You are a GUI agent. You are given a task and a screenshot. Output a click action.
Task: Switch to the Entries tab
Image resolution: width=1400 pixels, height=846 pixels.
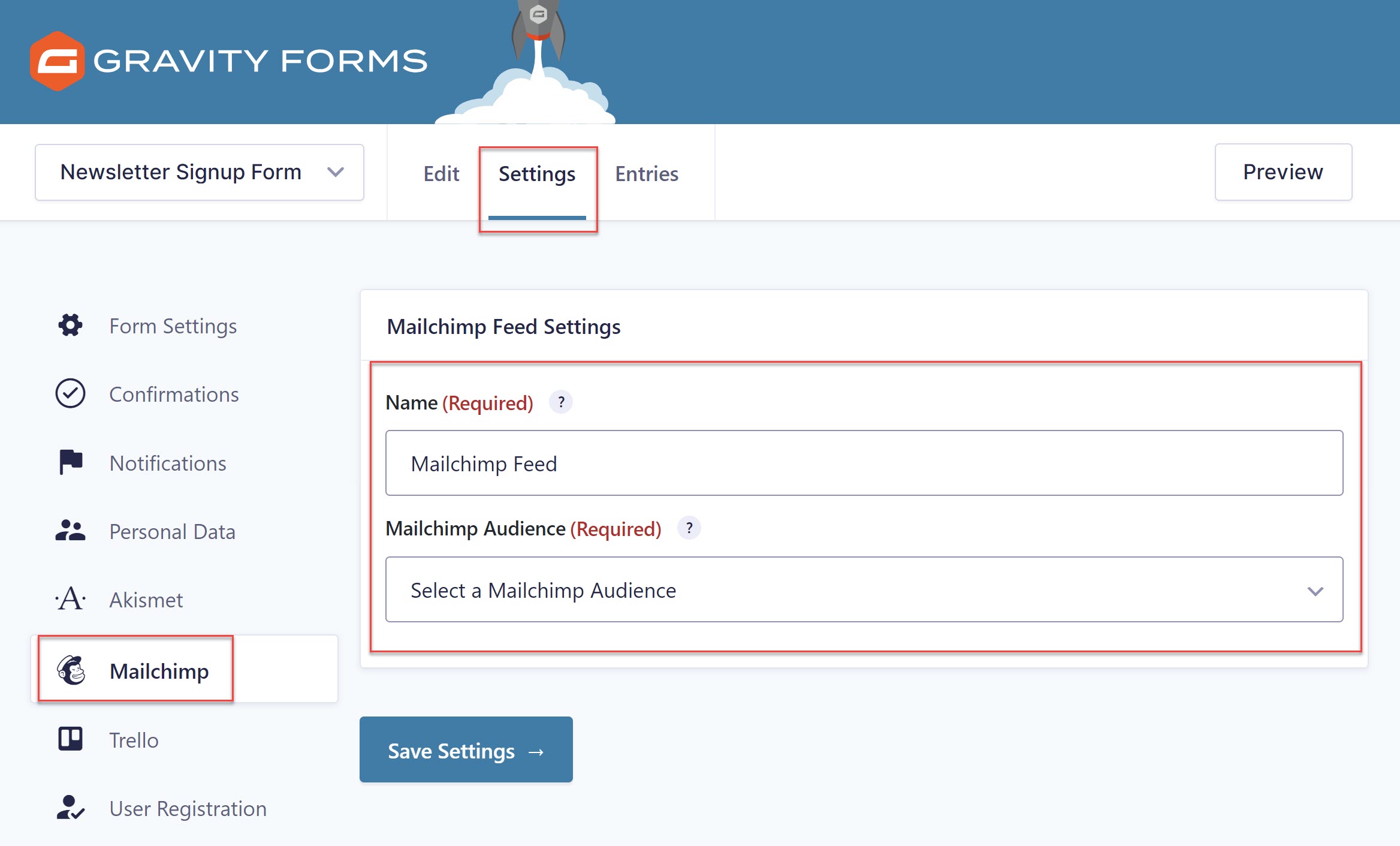click(x=647, y=174)
